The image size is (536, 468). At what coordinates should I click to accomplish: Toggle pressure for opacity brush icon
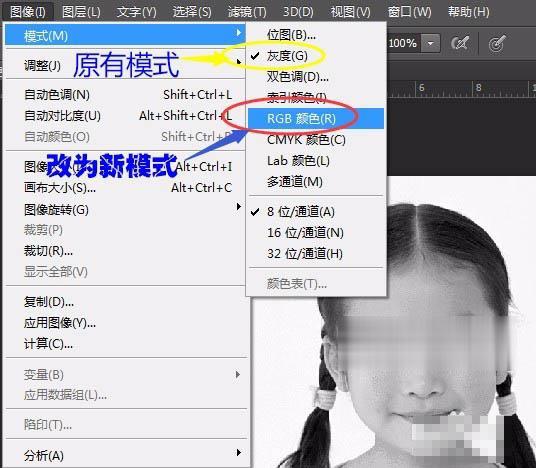(460, 43)
